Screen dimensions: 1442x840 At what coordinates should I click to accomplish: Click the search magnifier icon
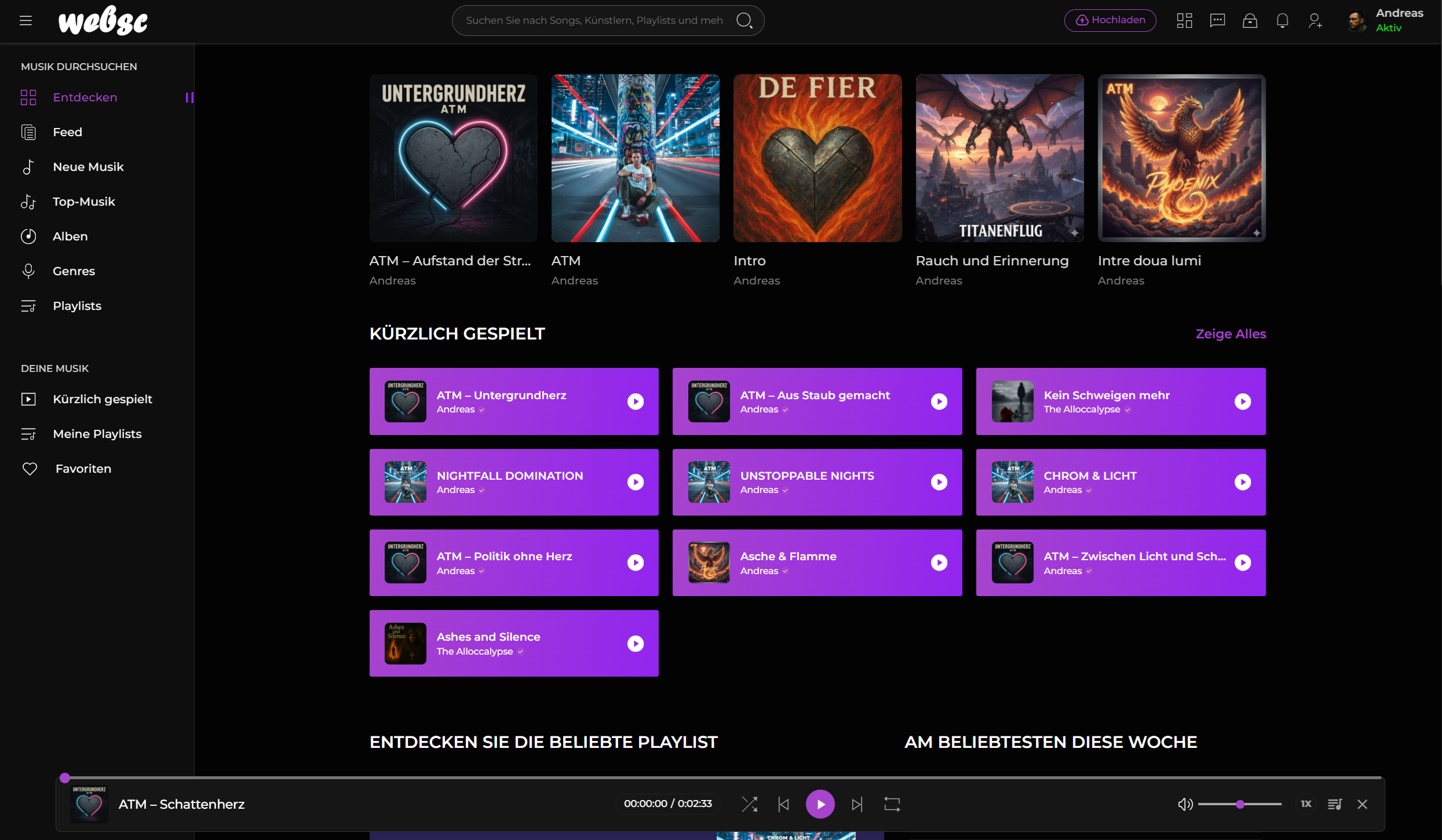[x=746, y=20]
